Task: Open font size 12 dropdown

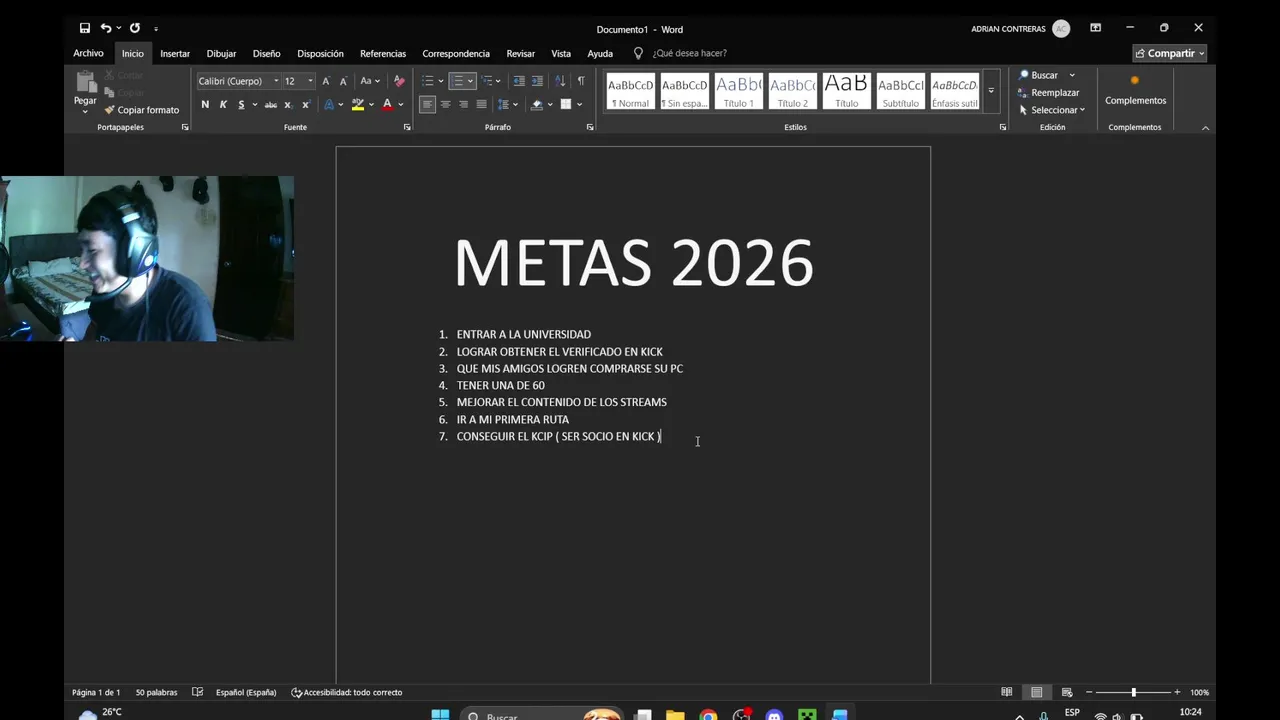Action: pos(310,81)
